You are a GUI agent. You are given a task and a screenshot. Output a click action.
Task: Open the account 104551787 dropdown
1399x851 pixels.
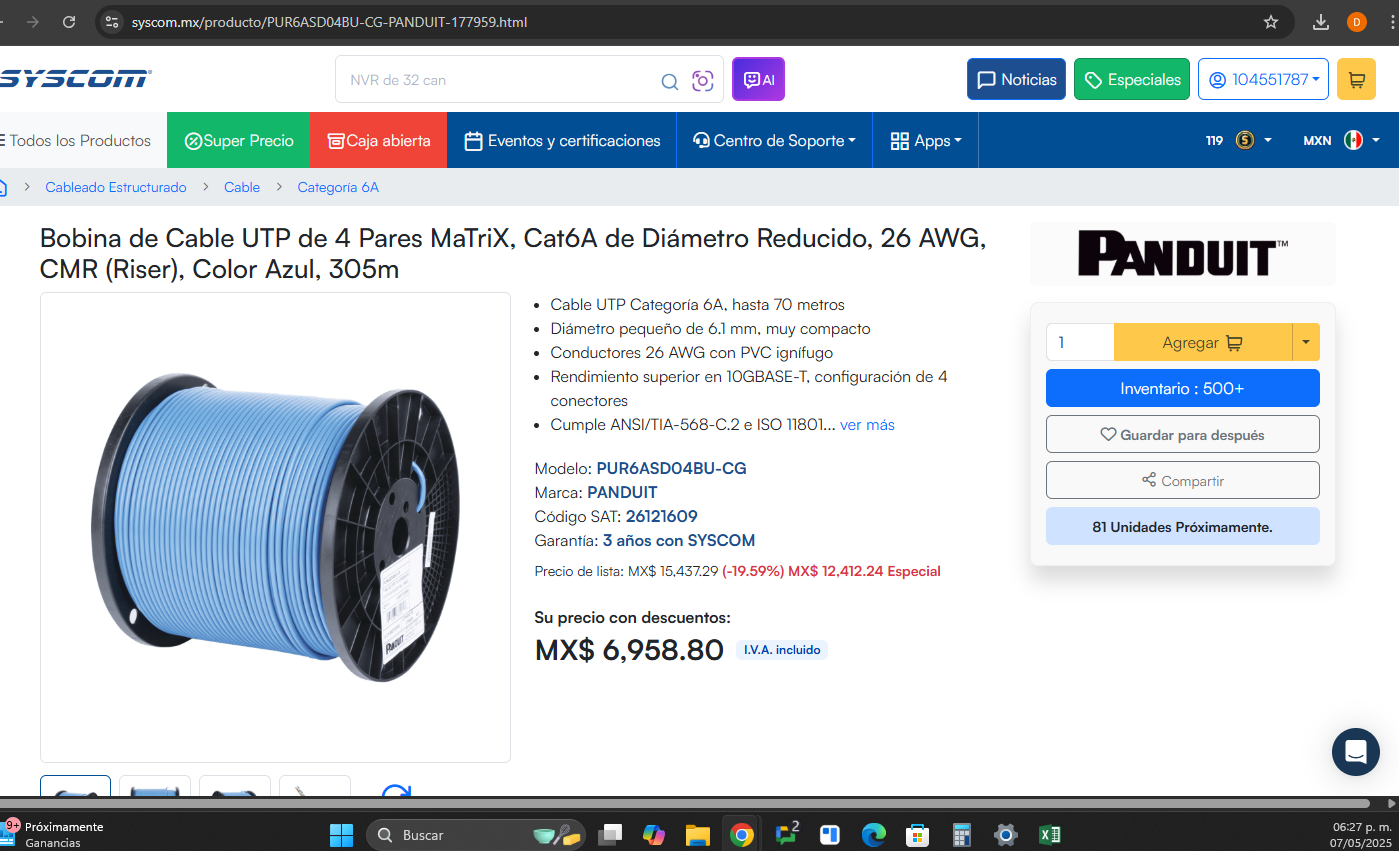(x=1263, y=79)
